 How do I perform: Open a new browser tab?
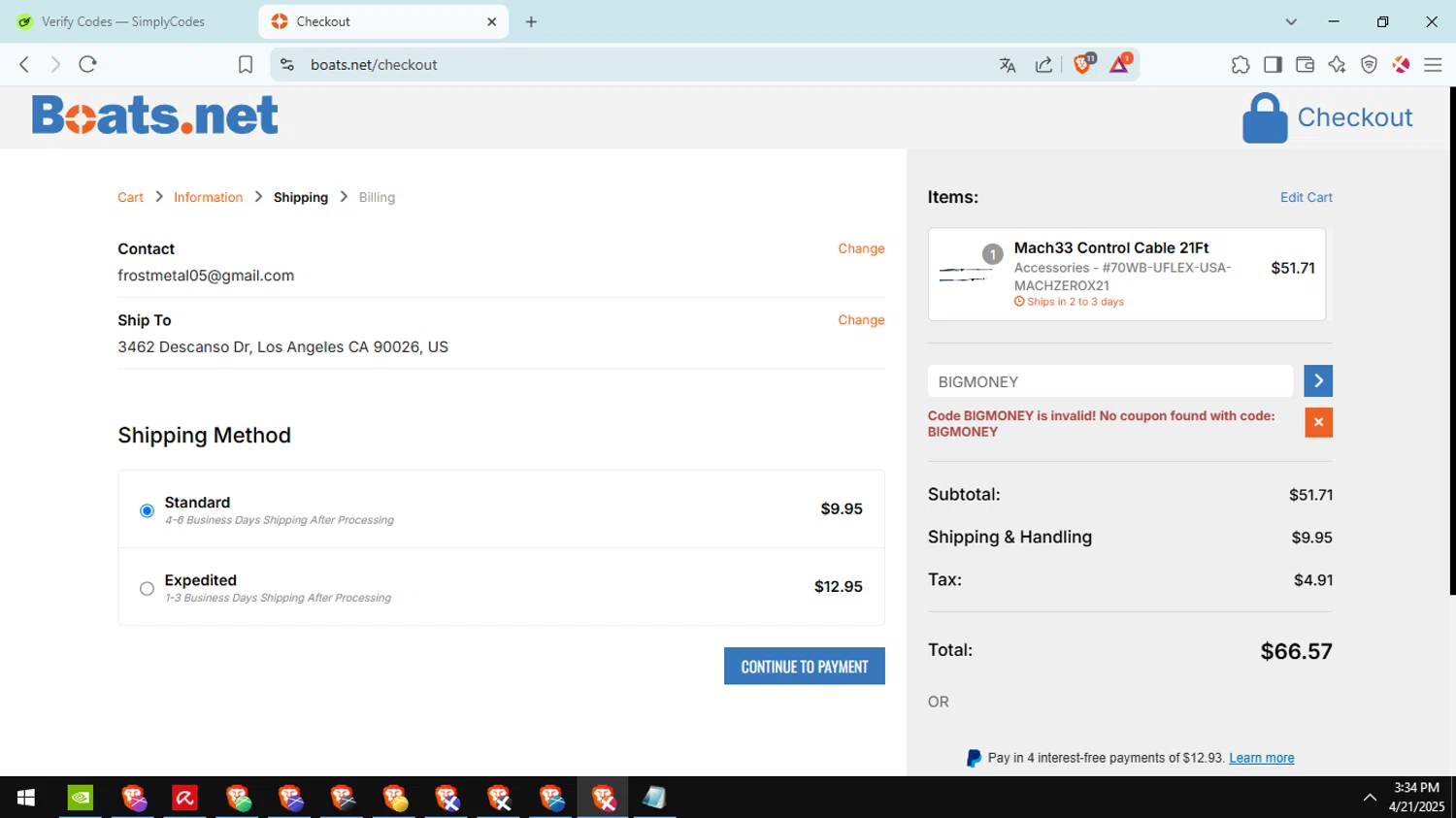tap(531, 21)
